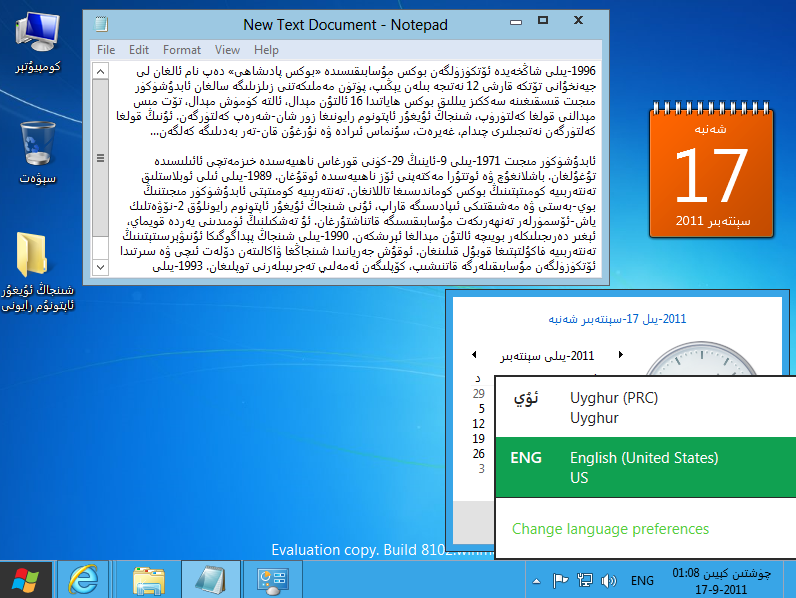Click the Notepad icon in title bar
The image size is (796, 598).
(x=102, y=24)
